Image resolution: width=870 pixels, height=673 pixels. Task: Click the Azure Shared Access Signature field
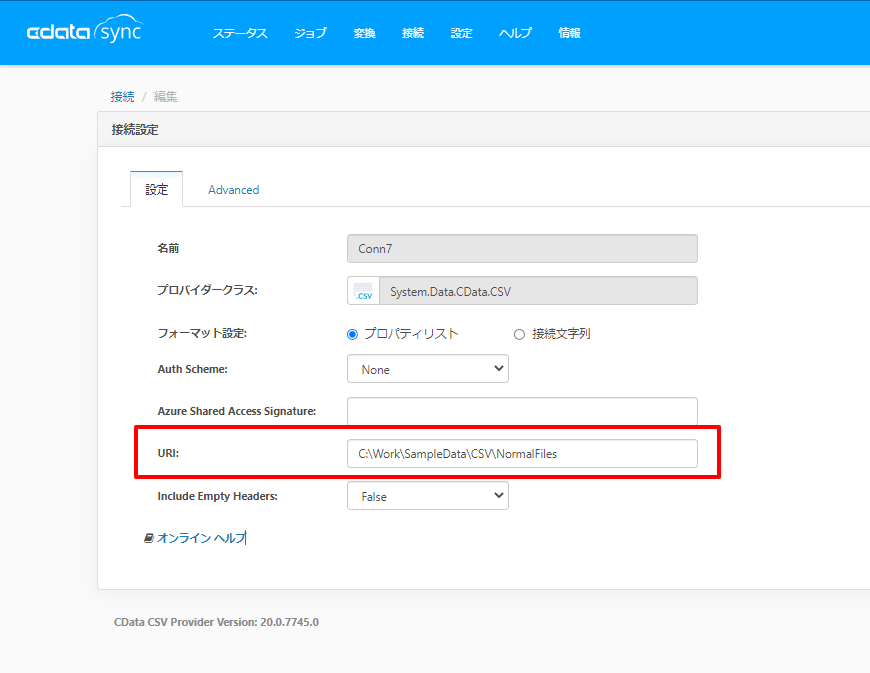[x=522, y=411]
